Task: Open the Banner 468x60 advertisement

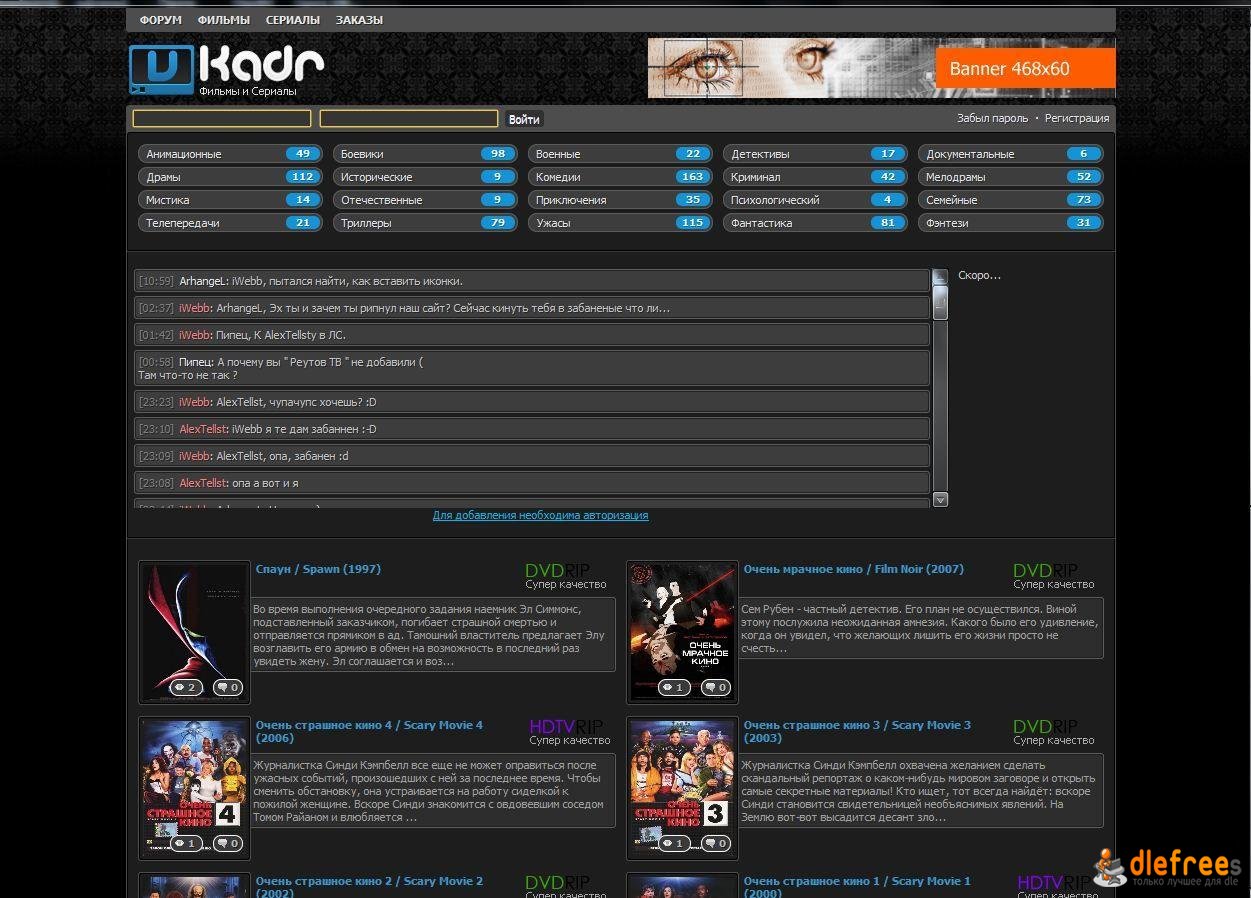Action: tap(881, 68)
